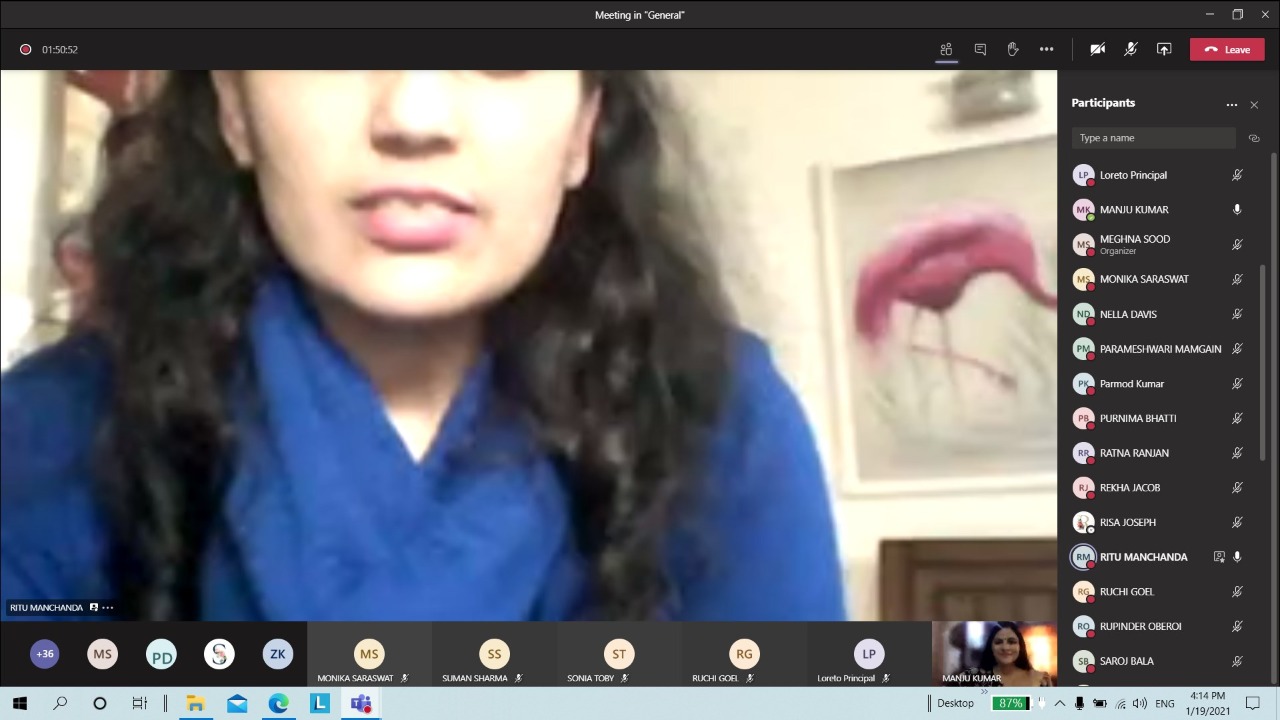Click microphone icon next to MANJU KUMAR

tap(1237, 210)
